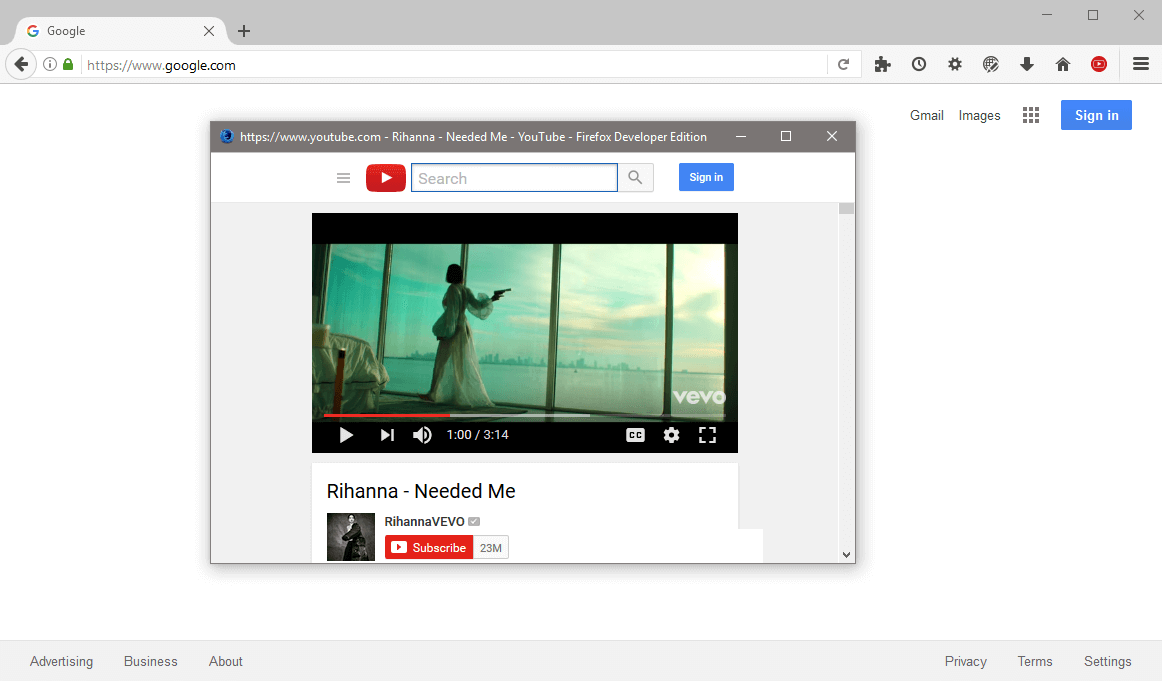Focus the YouTube Search field
1162x681 pixels.
point(514,178)
